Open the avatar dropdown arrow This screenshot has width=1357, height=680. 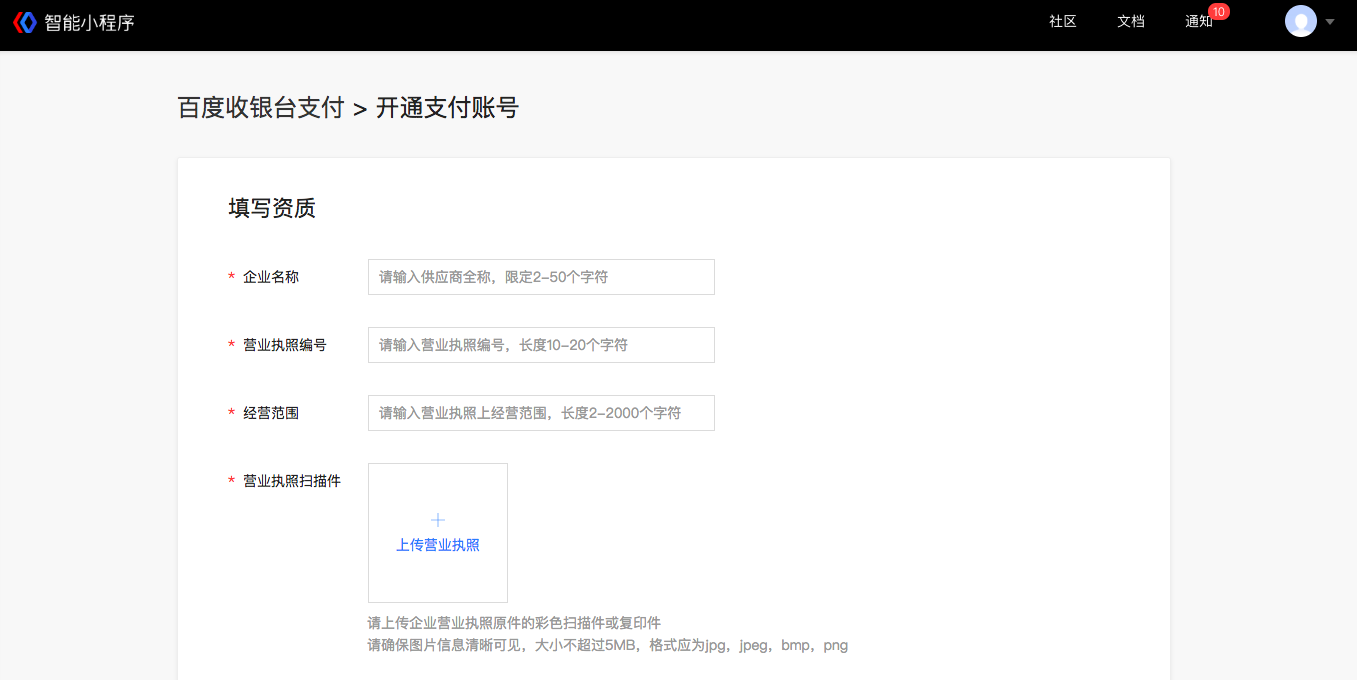tap(1329, 22)
